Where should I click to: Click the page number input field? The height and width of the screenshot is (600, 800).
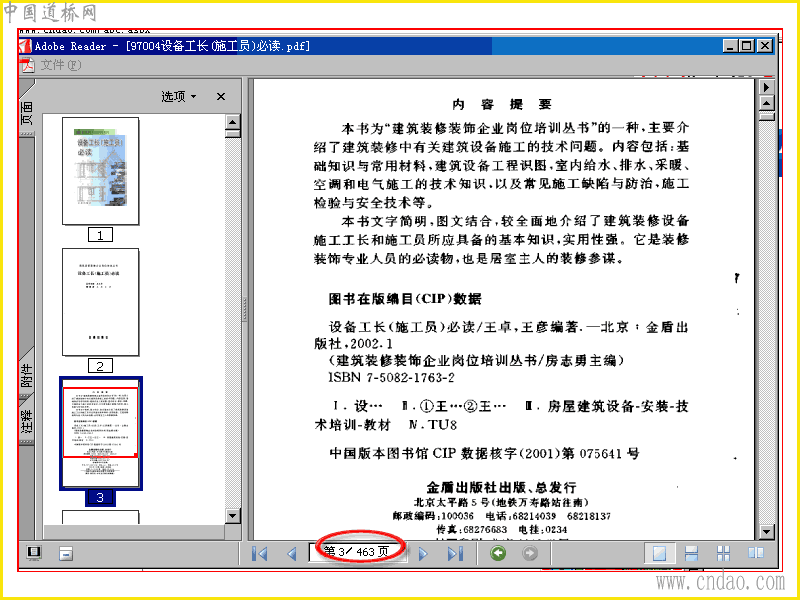click(357, 553)
